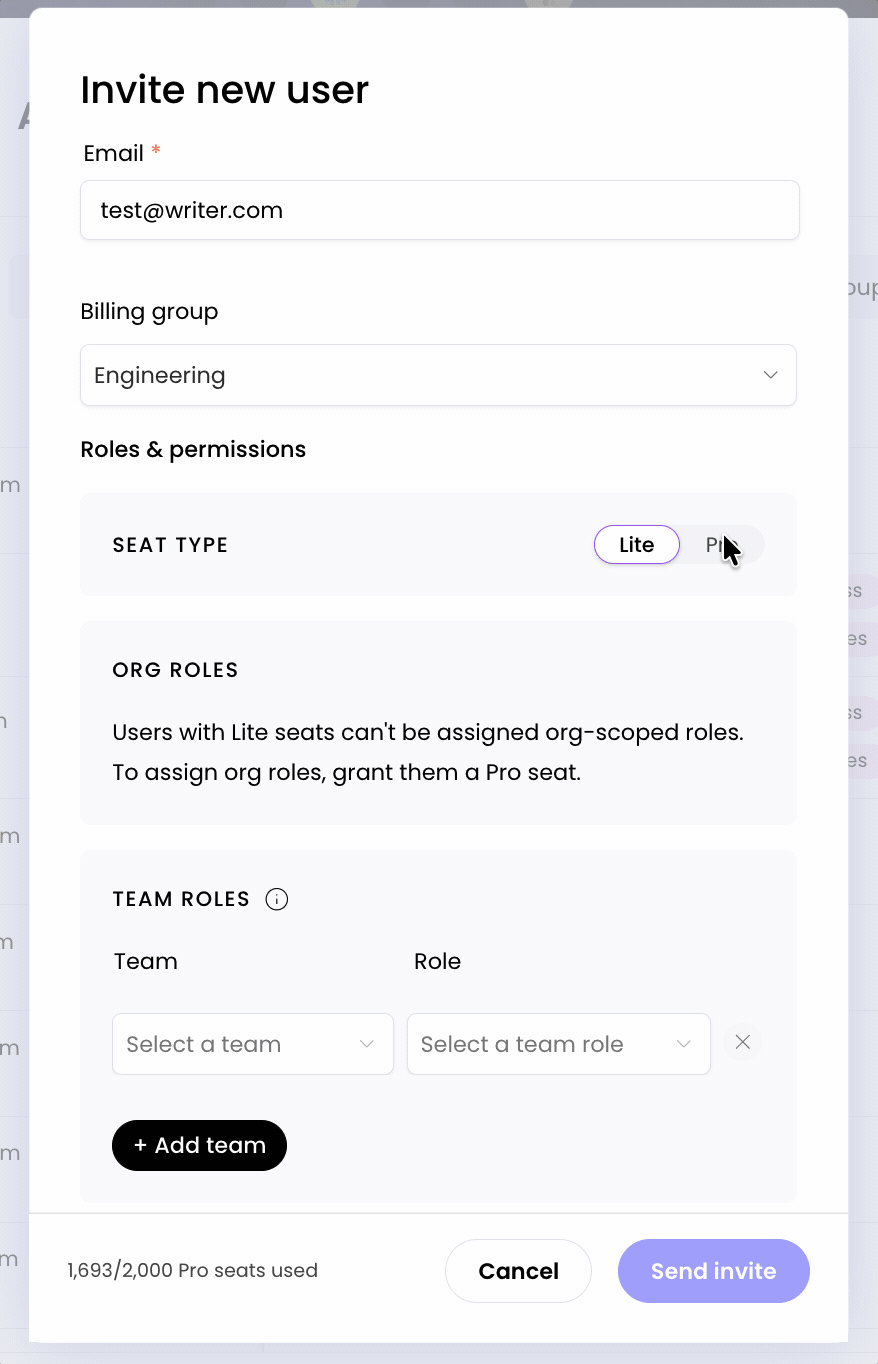This screenshot has width=878, height=1364.
Task: Remove the team row with the X icon
Action: (743, 1043)
